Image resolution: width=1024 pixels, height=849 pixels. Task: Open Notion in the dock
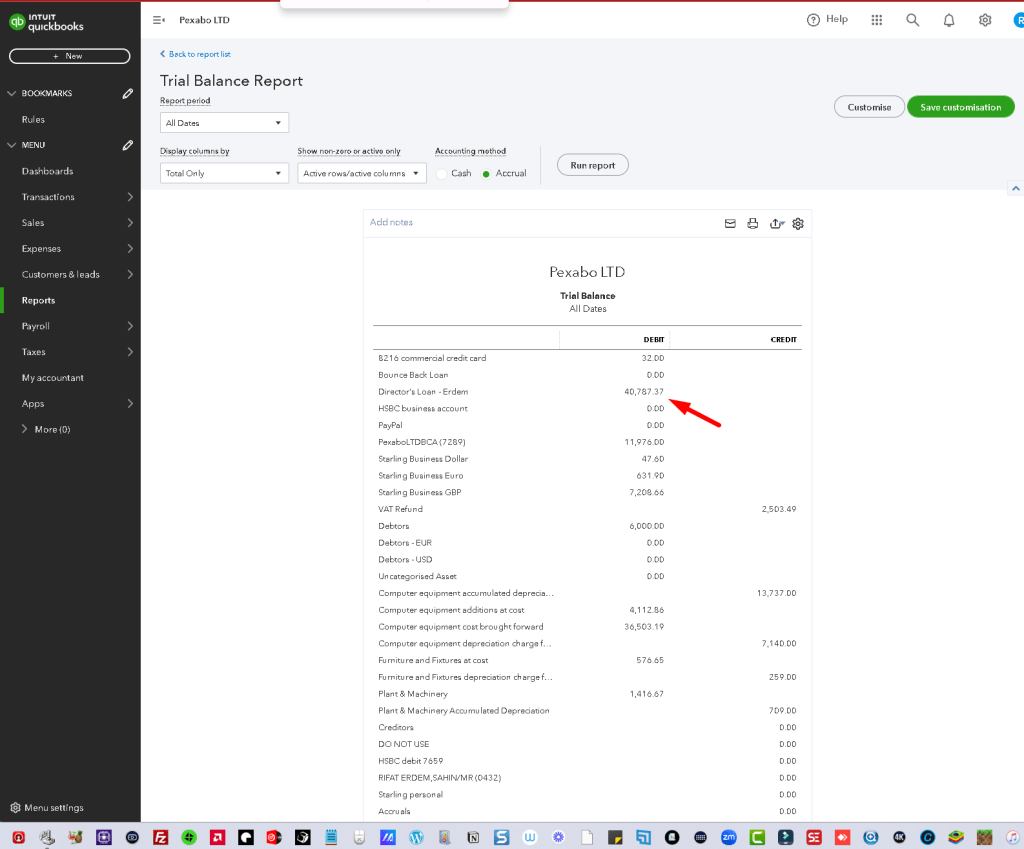[473, 837]
